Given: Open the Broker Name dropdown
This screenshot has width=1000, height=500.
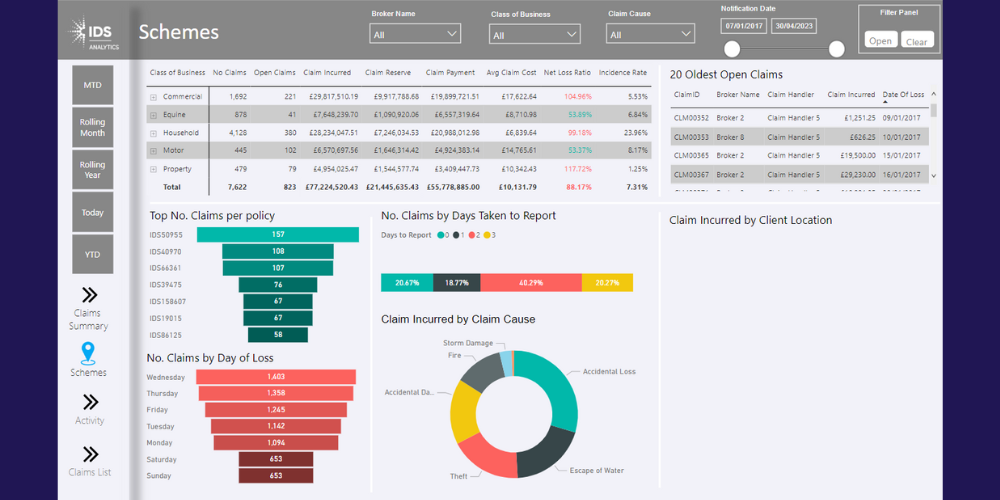Looking at the screenshot, I should [x=415, y=34].
